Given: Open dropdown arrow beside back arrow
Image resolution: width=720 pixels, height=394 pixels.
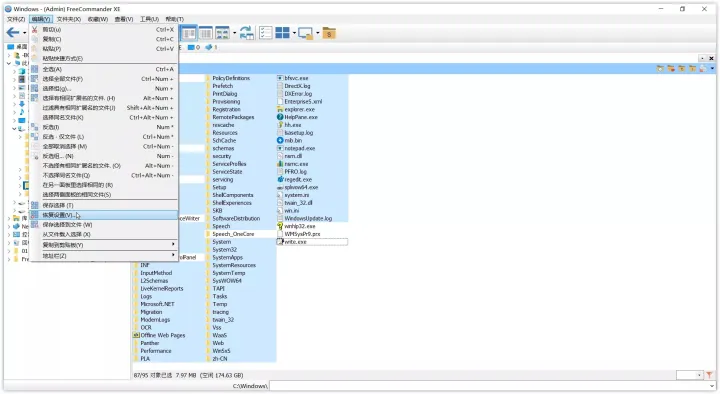Looking at the screenshot, I should click(24, 33).
